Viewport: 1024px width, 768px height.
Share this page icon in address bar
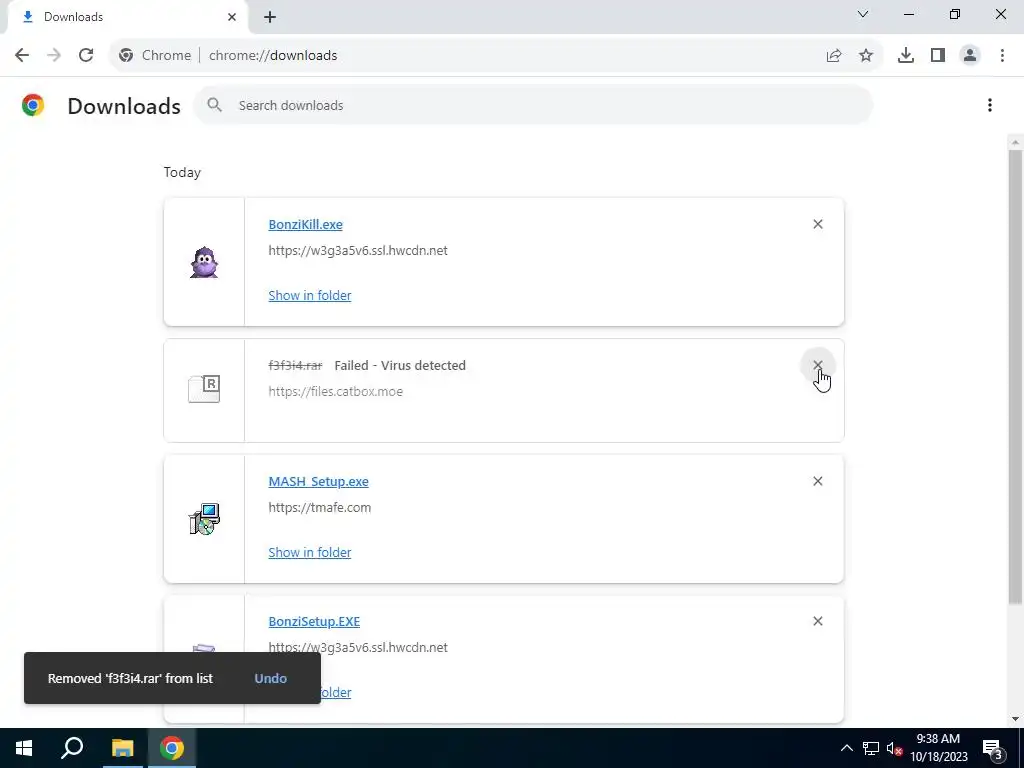click(x=834, y=56)
